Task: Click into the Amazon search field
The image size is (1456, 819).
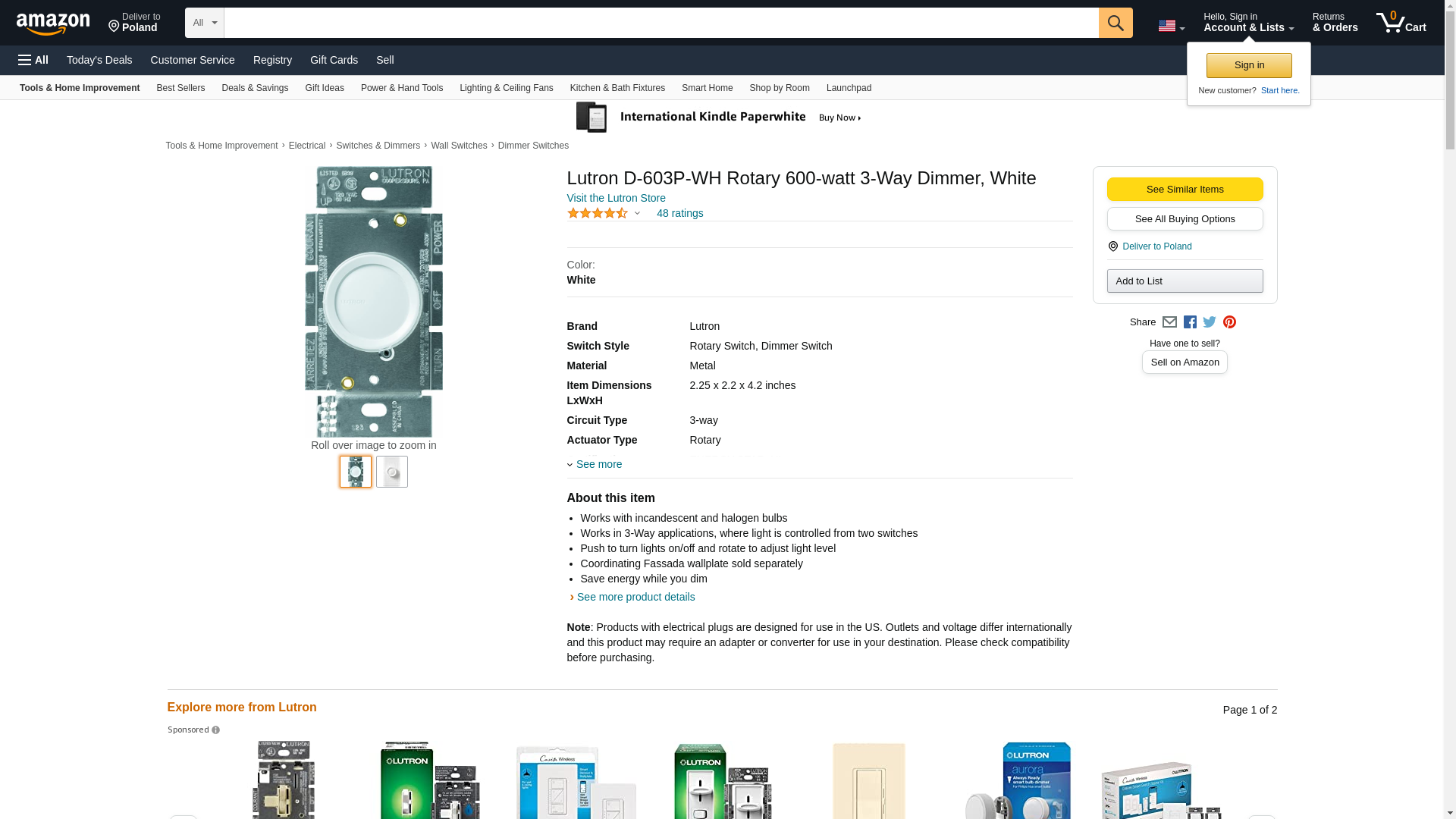Action: click(x=660, y=23)
